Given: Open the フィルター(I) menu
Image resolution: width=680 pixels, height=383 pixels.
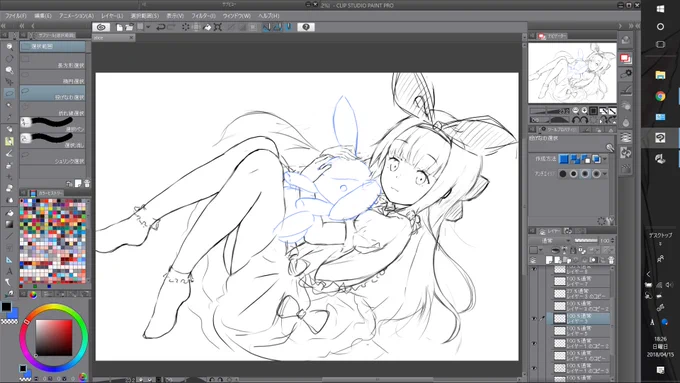Looking at the screenshot, I should click(203, 16).
